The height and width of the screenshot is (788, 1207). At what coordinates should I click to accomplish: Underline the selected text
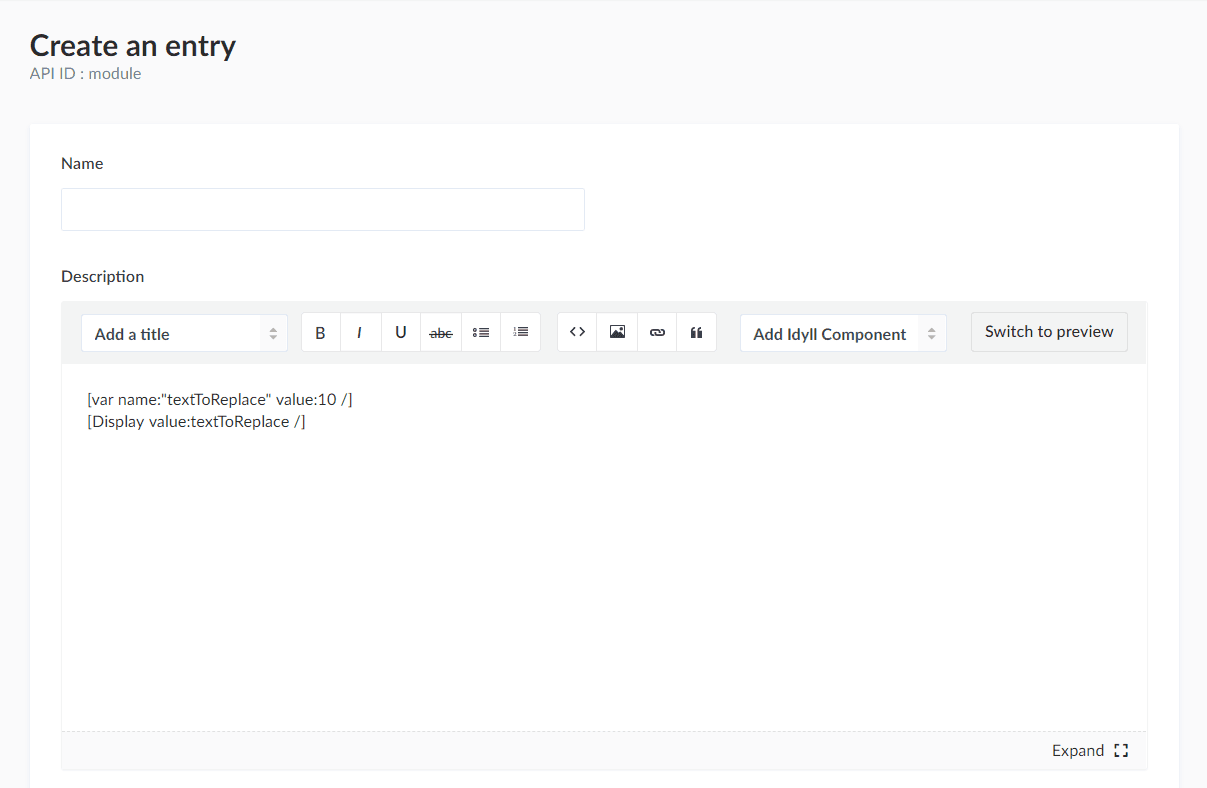tap(400, 333)
